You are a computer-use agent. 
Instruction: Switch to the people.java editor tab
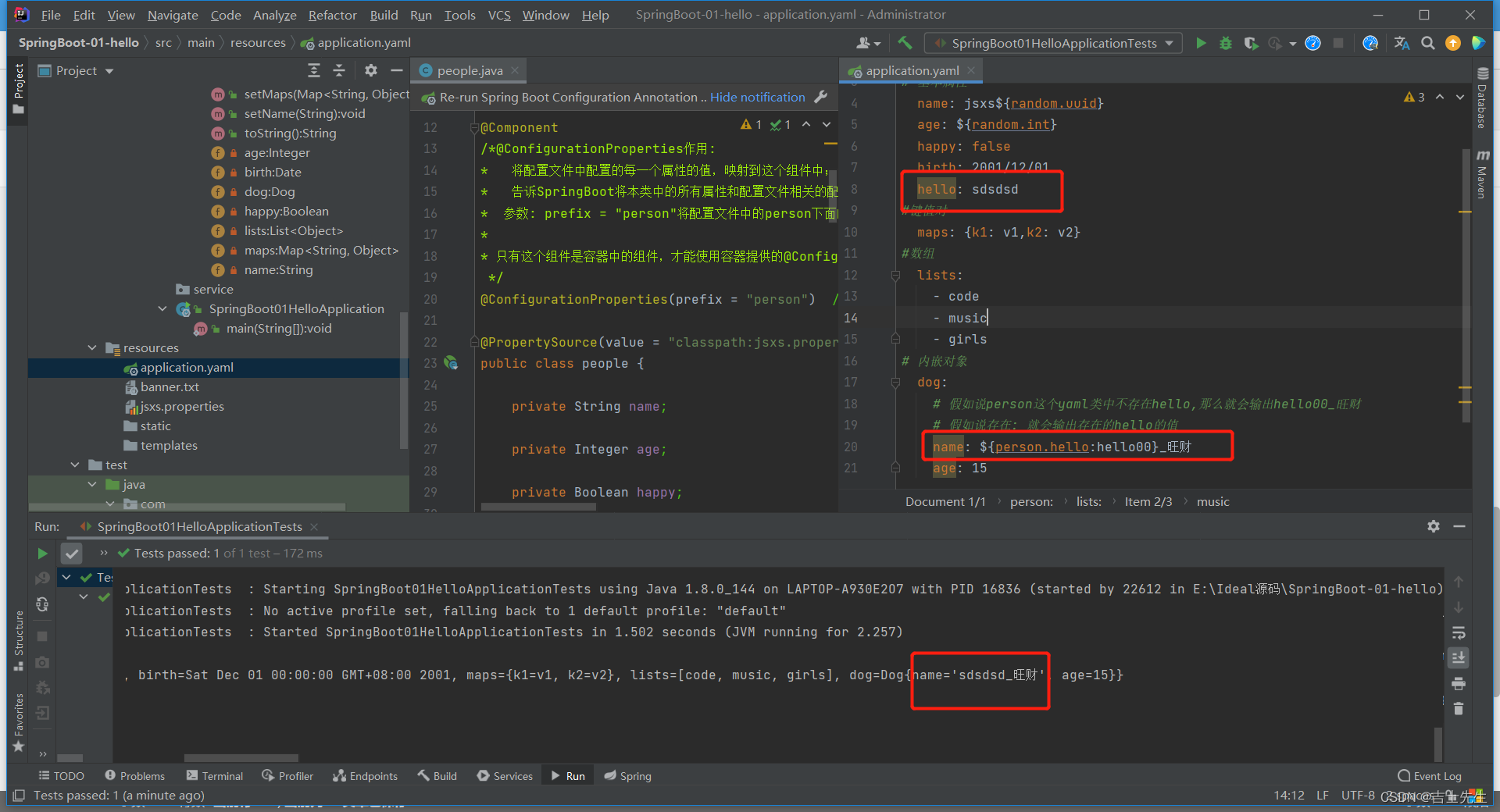pos(470,70)
